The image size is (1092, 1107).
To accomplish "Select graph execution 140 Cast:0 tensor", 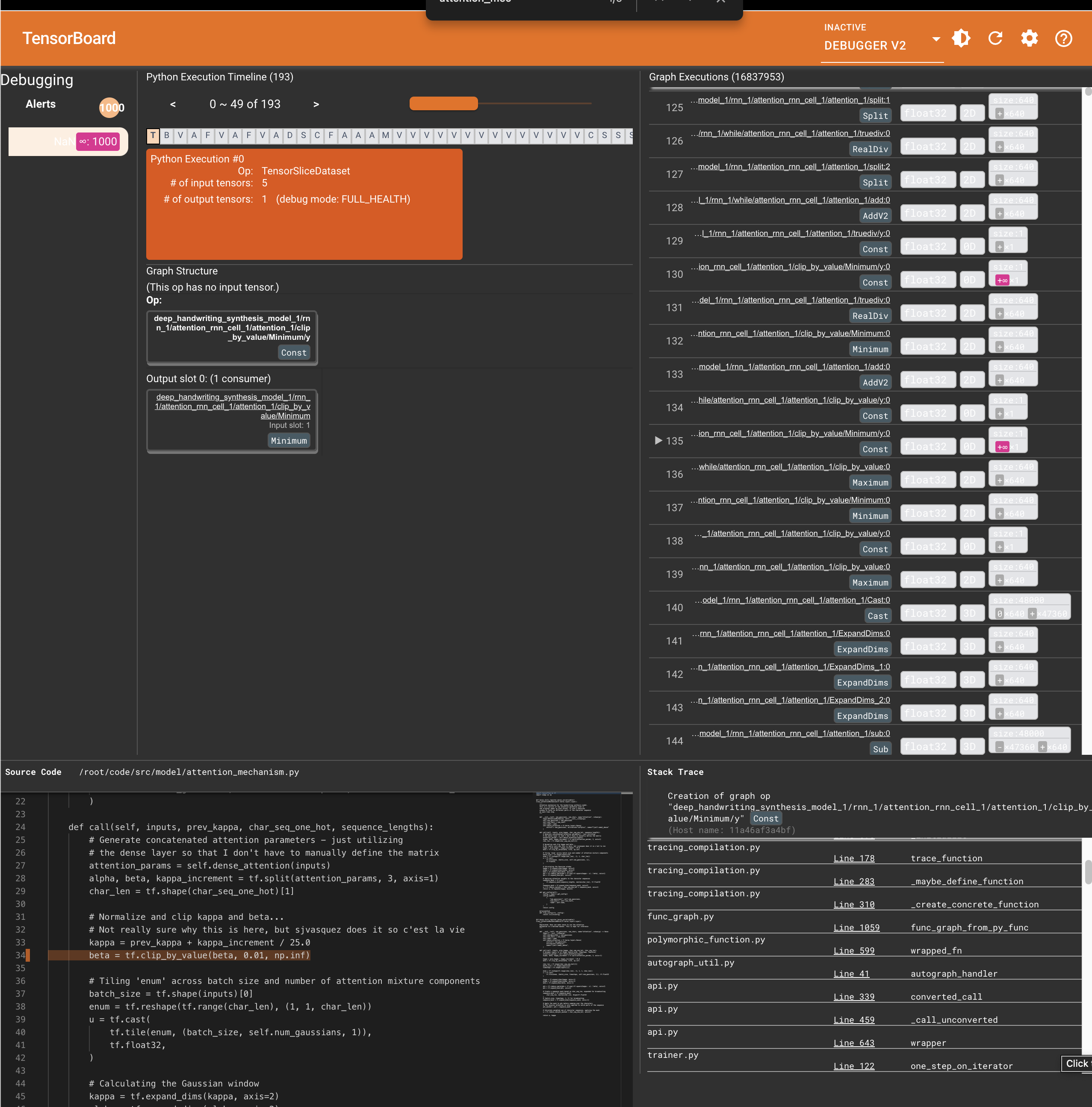I will click(796, 600).
